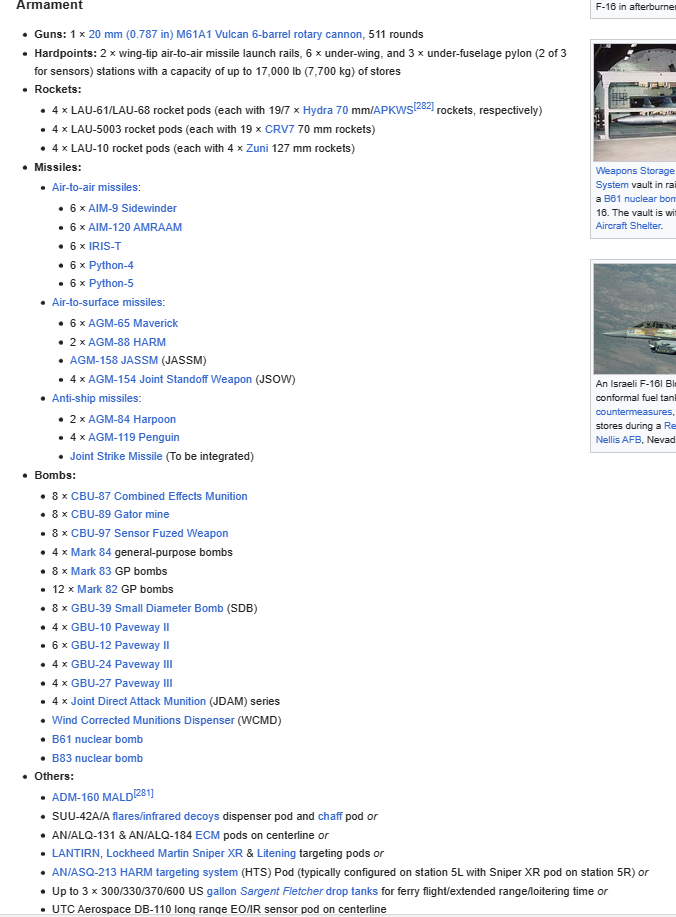This screenshot has width=676, height=917.
Task: Open the Python-5 missile link
Action: point(111,284)
